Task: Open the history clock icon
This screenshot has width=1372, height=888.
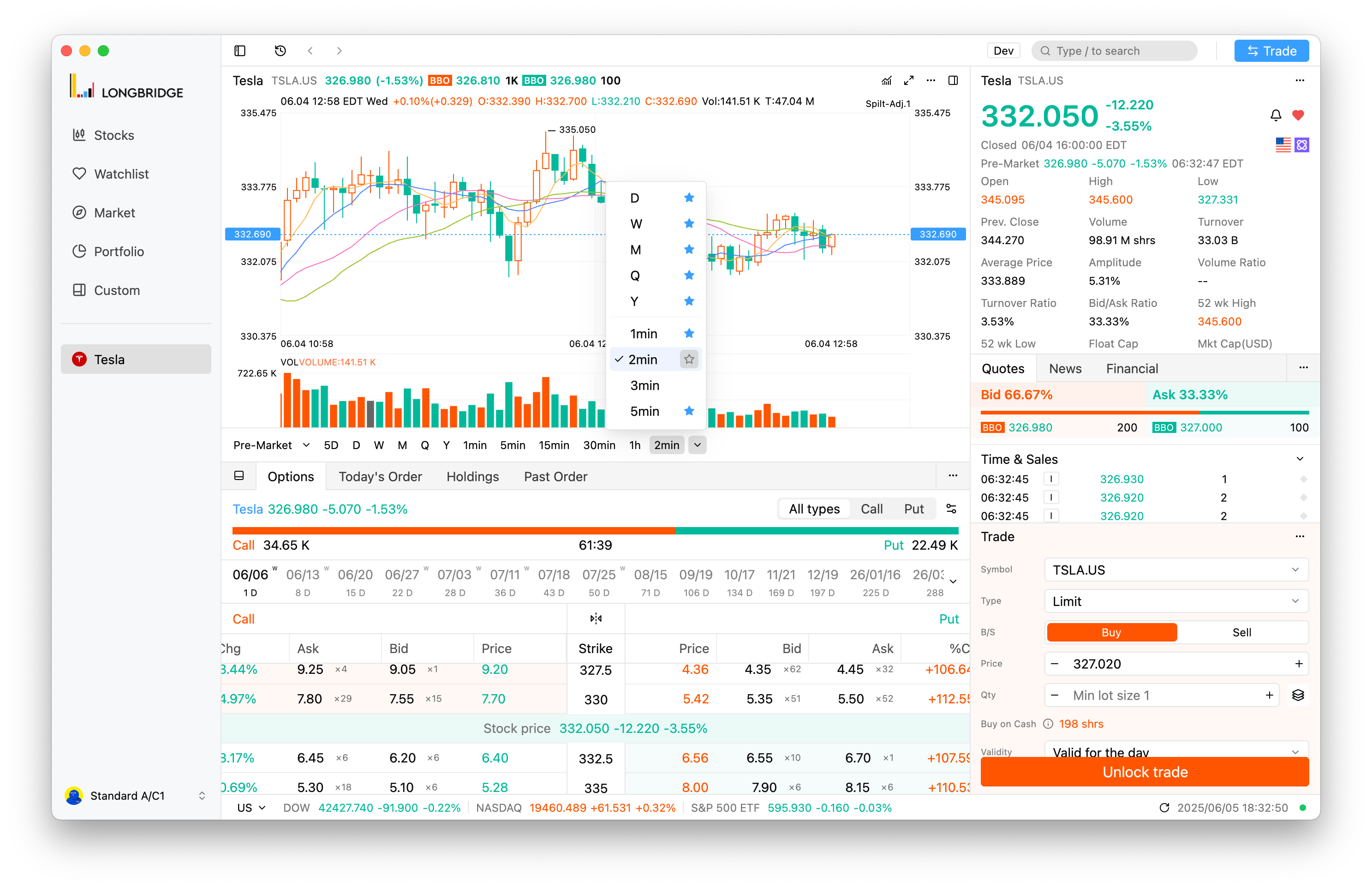Action: pyautogui.click(x=280, y=51)
